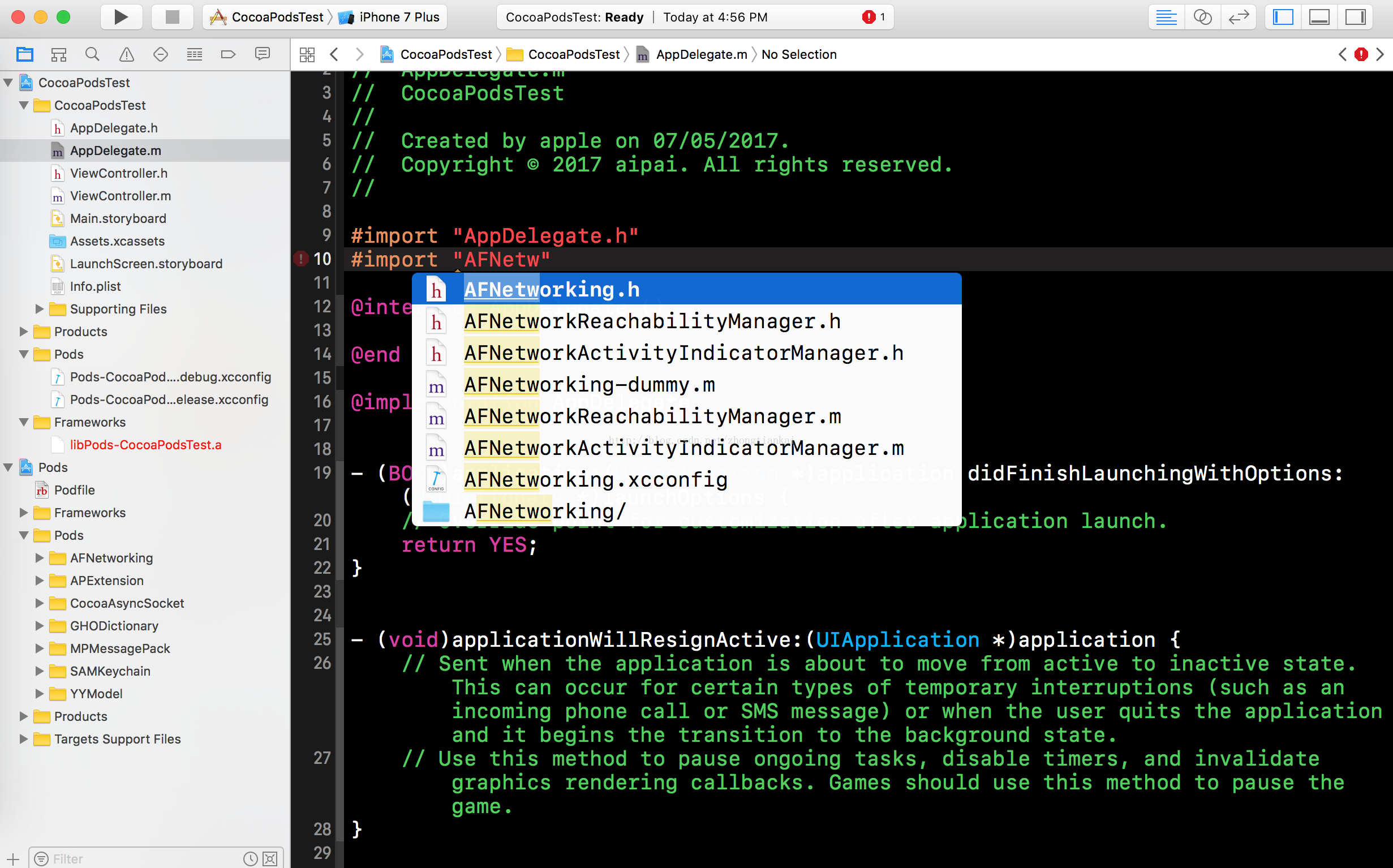The image size is (1393, 868).
Task: Click No Selection in jump bar
Action: tap(799, 54)
